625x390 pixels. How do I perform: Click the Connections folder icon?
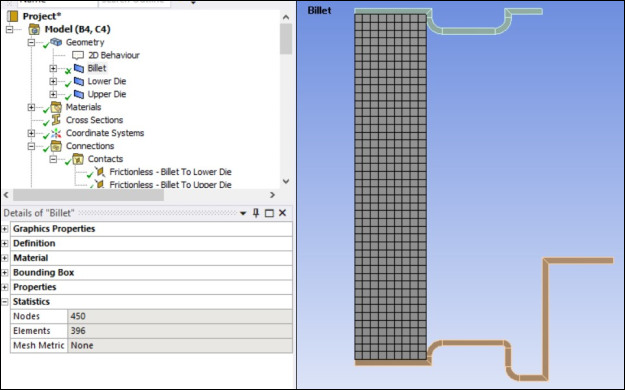[x=56, y=146]
